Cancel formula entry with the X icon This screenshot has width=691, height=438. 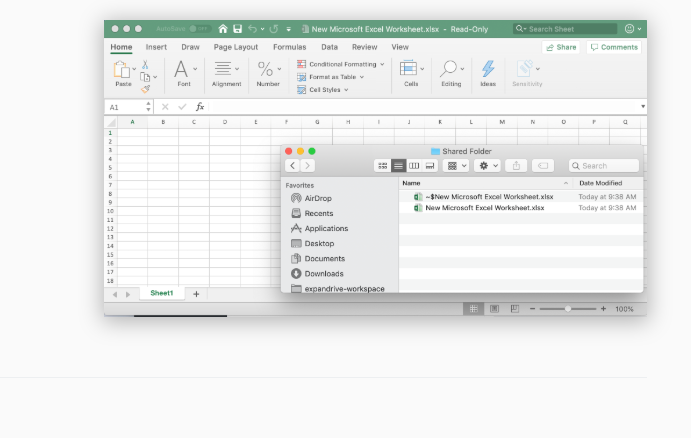[165, 107]
